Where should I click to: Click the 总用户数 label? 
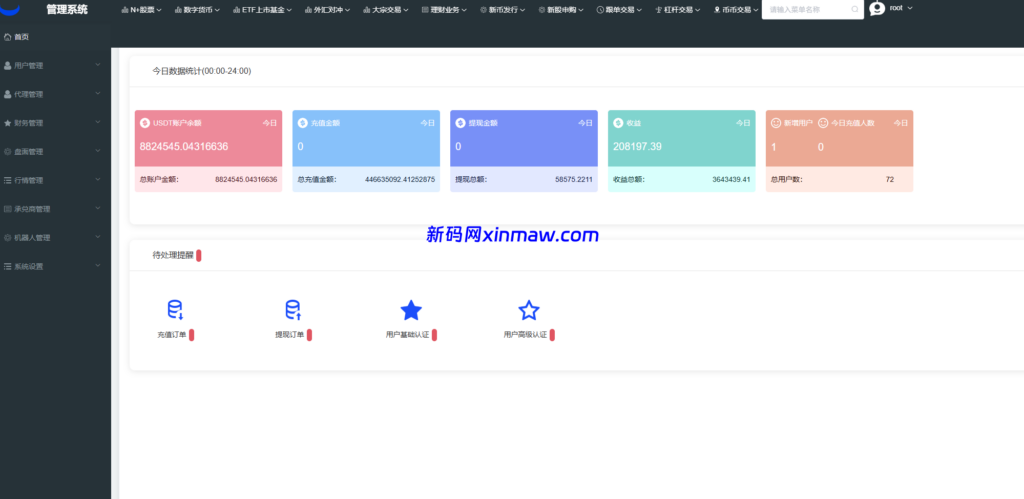pos(786,179)
